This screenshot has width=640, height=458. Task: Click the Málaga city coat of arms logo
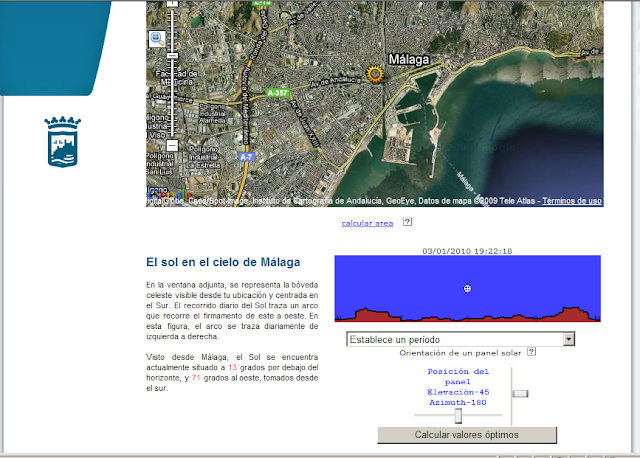(62, 142)
